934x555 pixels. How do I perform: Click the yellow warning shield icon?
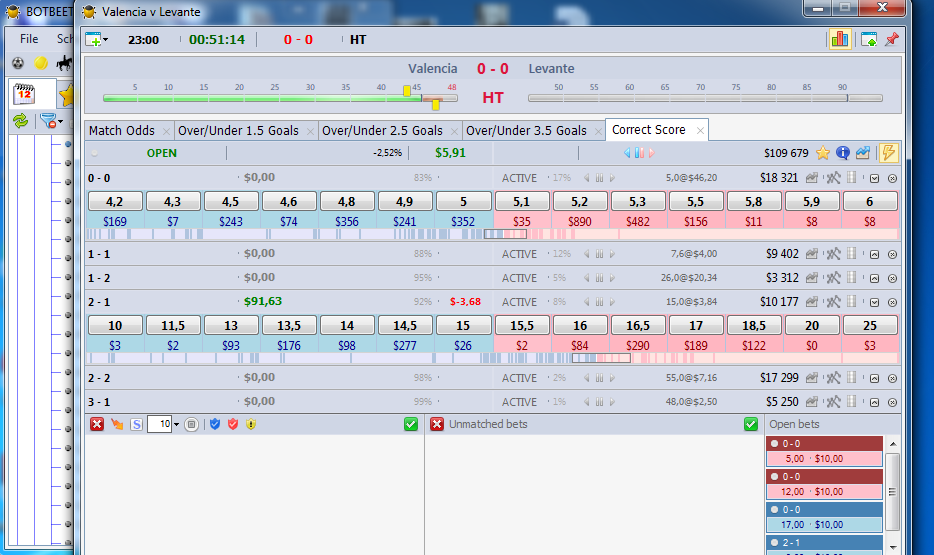pyautogui.click(x=251, y=424)
